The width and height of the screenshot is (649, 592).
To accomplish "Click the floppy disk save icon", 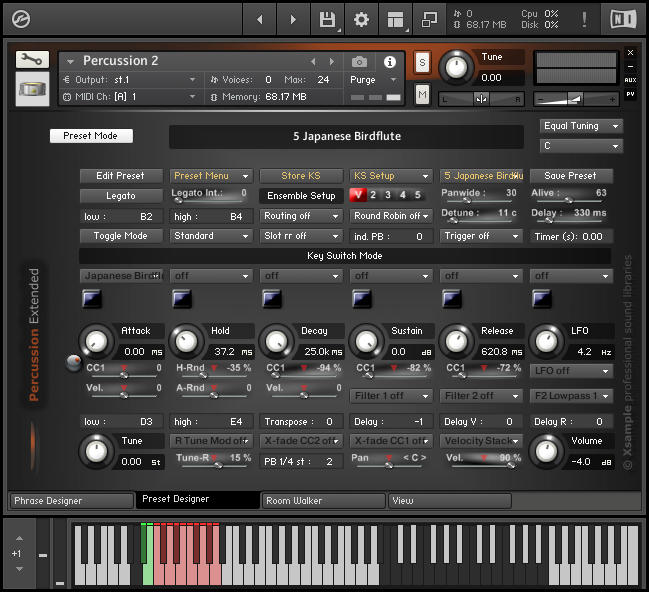I will coord(327,19).
